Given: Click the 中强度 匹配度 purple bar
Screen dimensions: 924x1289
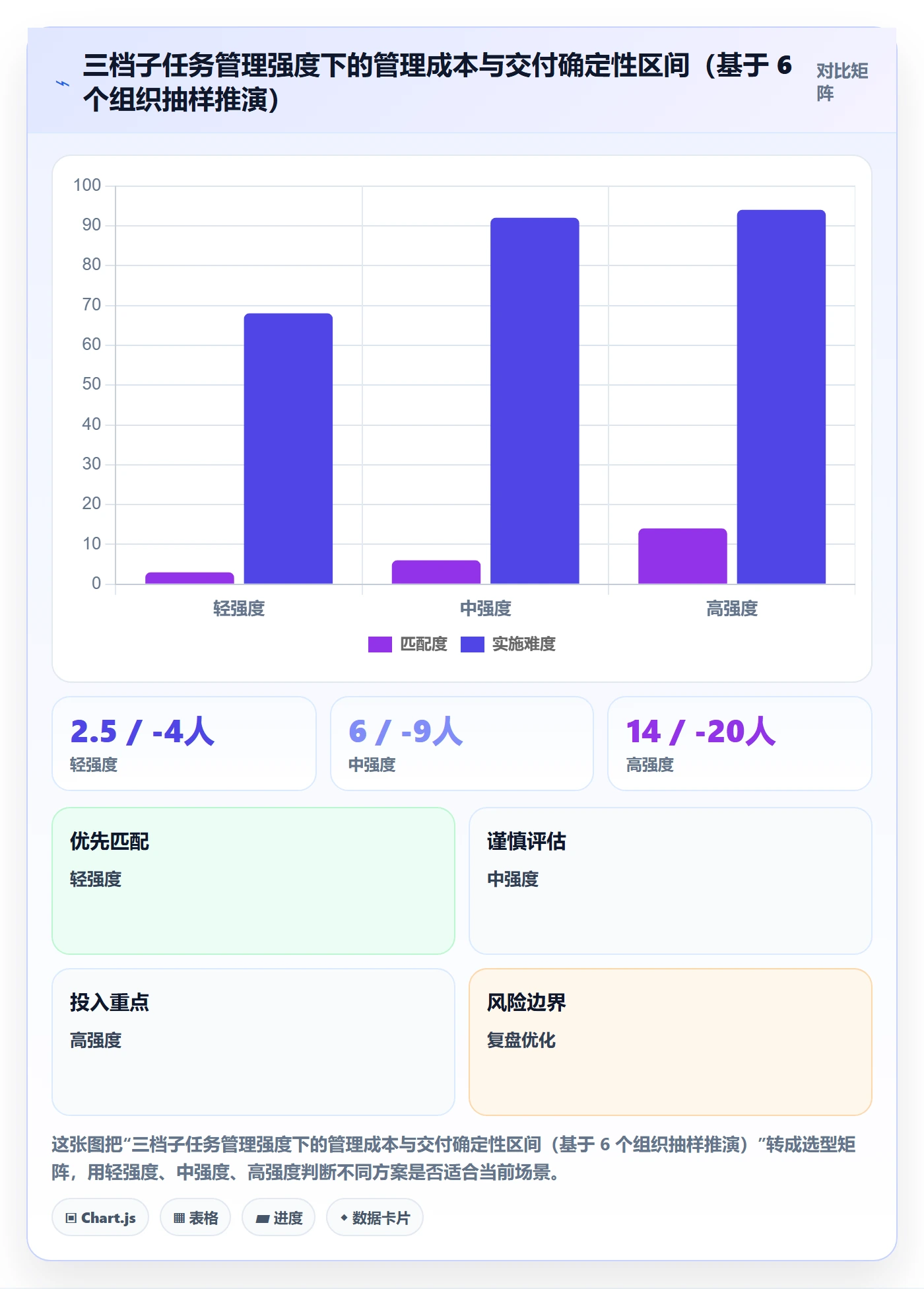Looking at the screenshot, I should pos(436,572).
